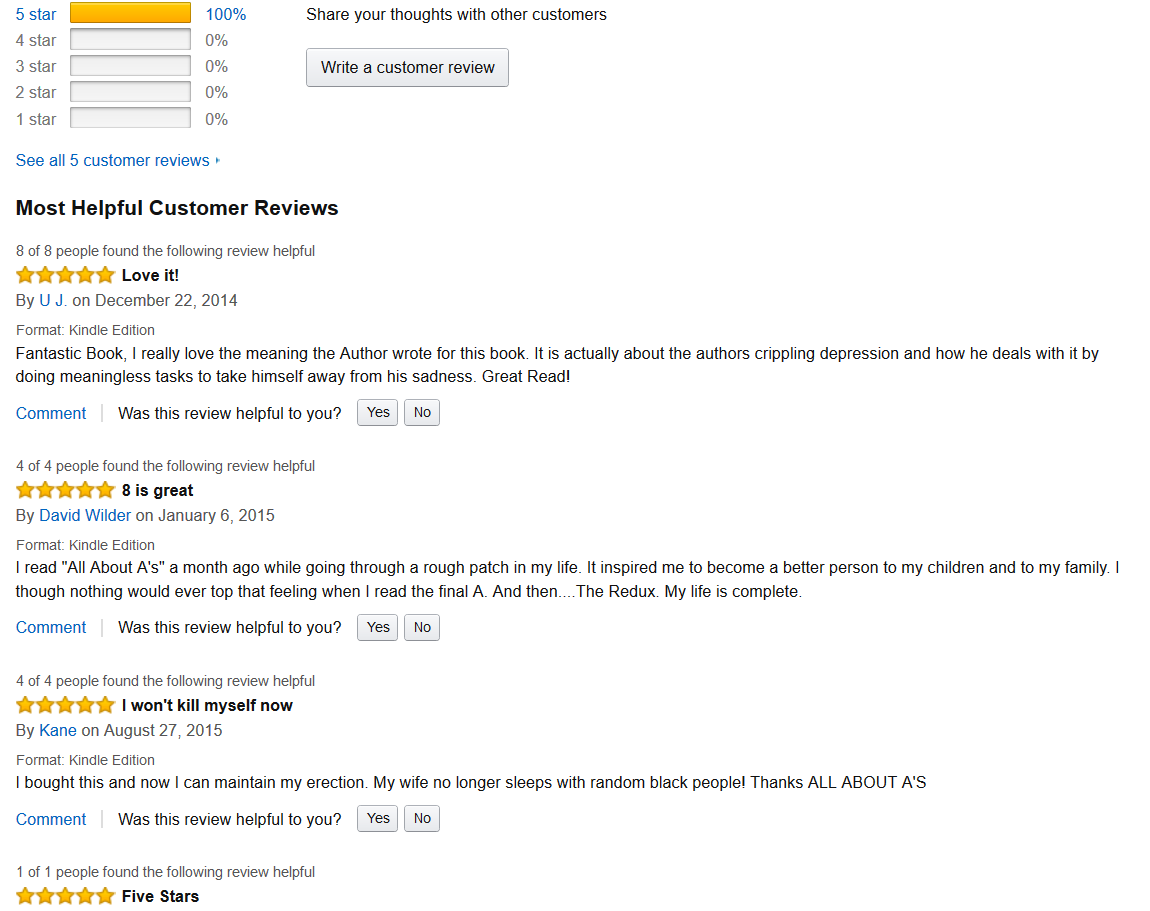The image size is (1150, 911).
Task: Open the 100% percentage link
Action: (225, 14)
